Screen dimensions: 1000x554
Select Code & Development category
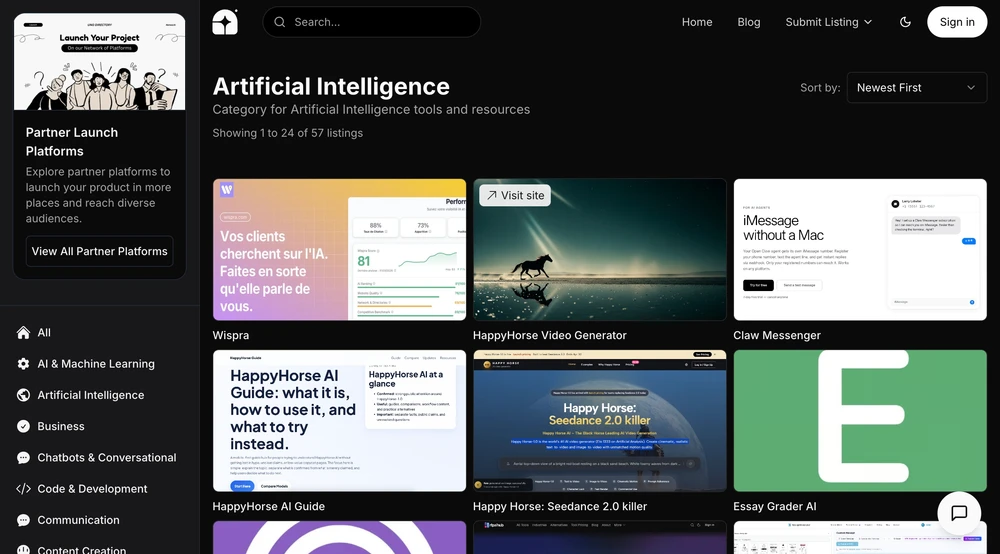tap(92, 489)
